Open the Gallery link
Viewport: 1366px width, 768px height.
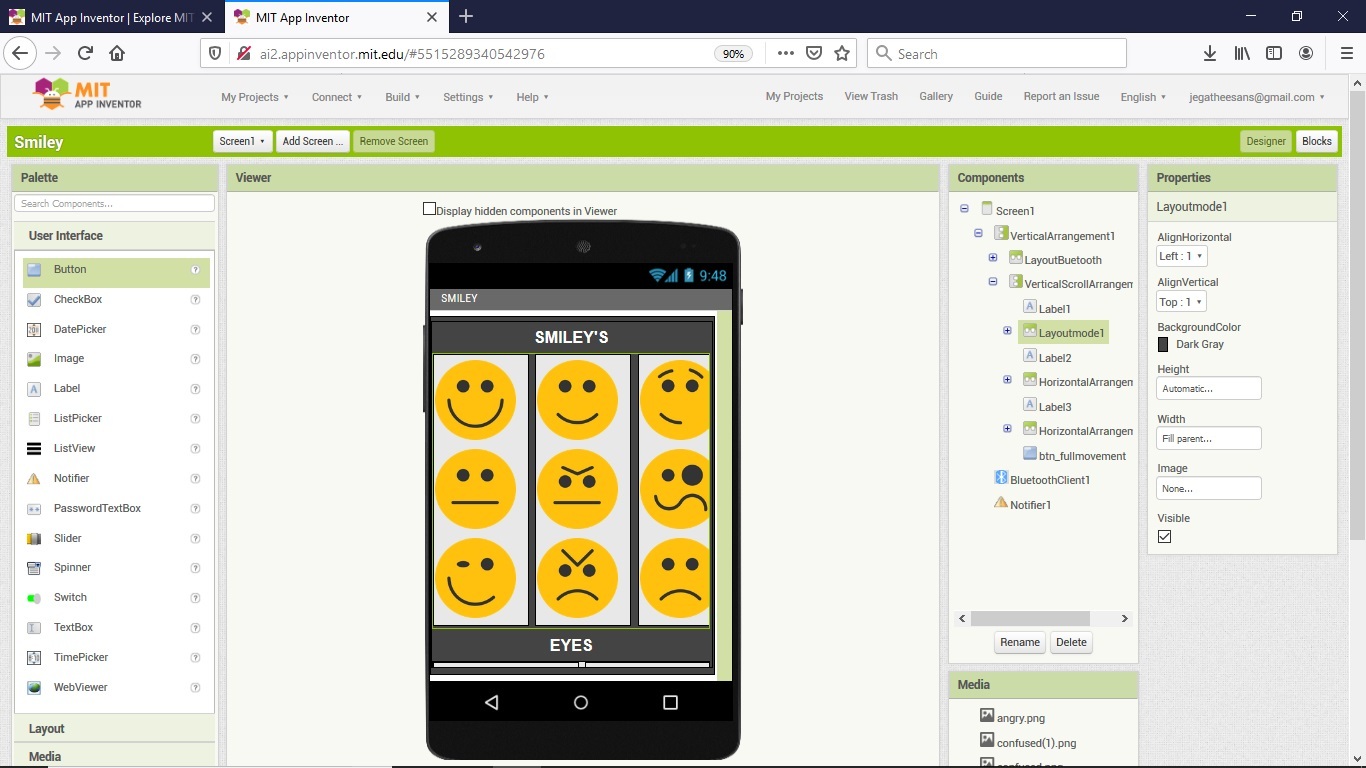coord(936,96)
